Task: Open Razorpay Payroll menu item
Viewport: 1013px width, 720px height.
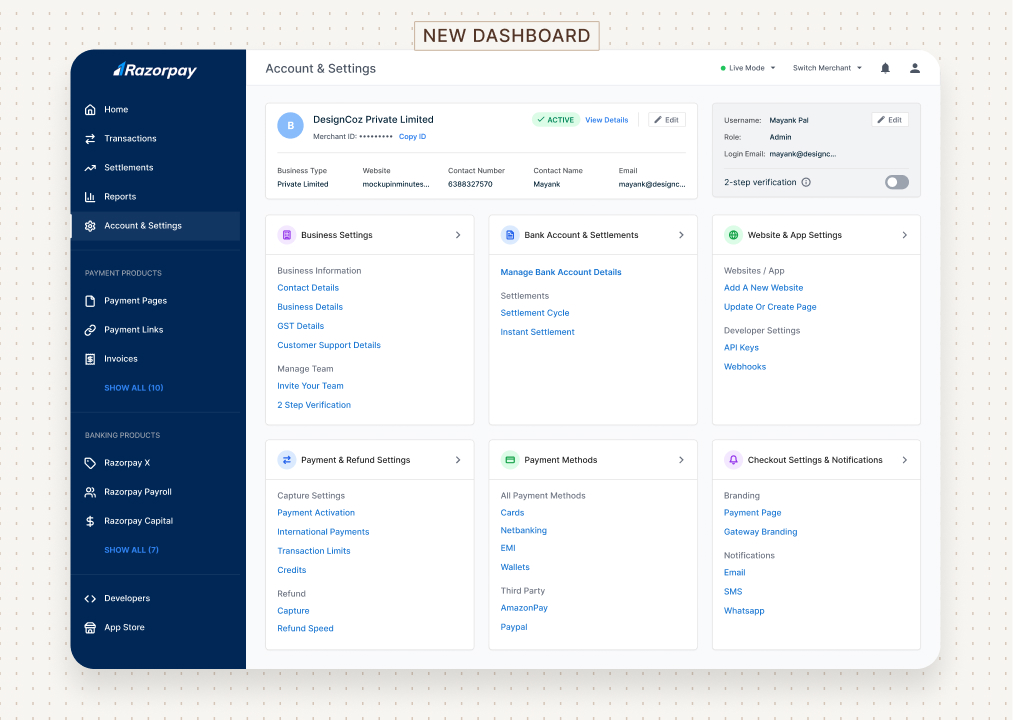Action: (x=156, y=492)
